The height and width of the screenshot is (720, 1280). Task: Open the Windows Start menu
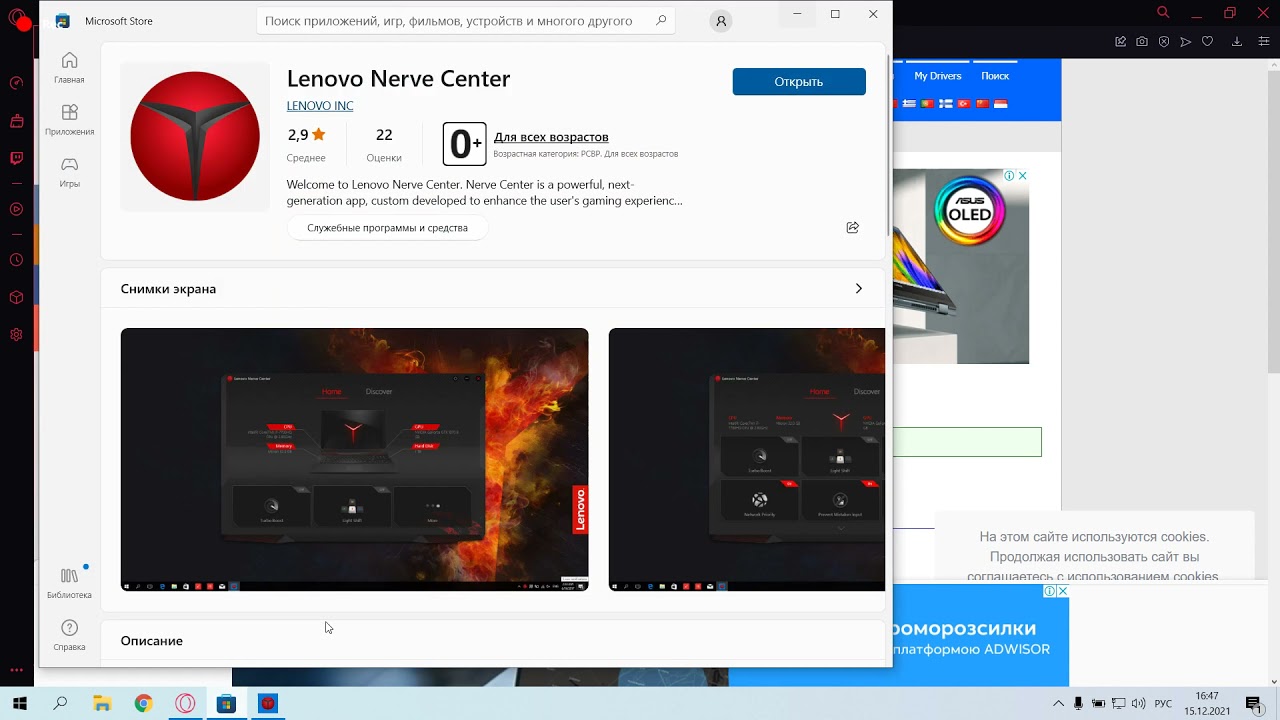point(19,704)
